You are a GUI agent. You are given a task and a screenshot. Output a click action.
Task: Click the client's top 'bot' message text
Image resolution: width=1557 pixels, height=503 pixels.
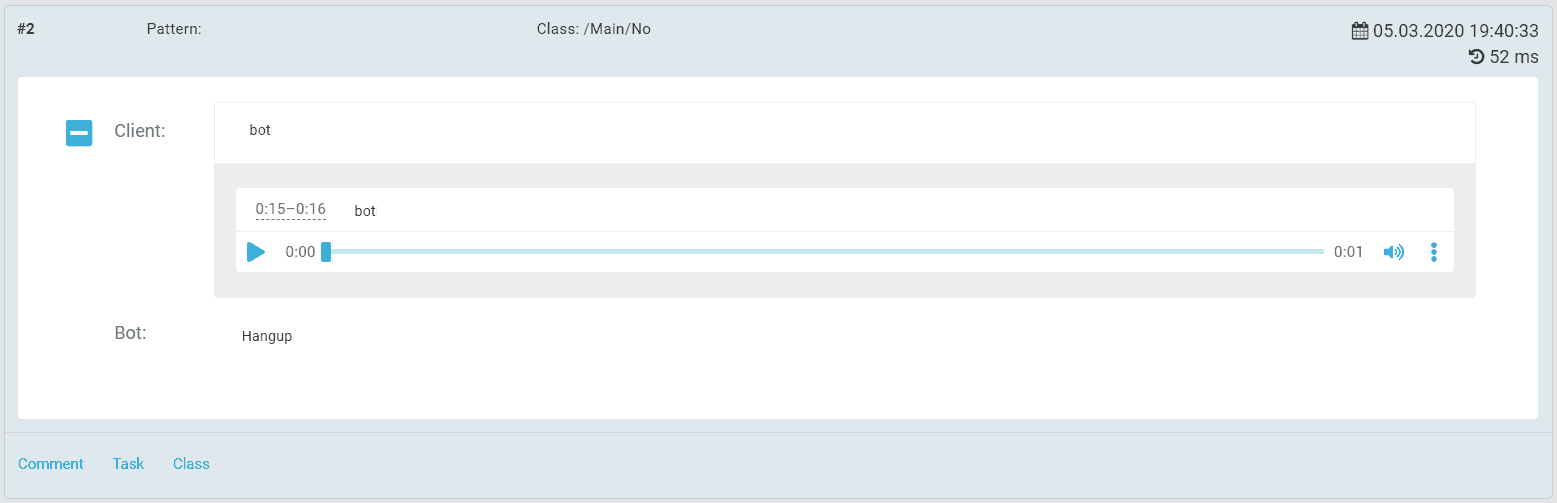coord(260,130)
